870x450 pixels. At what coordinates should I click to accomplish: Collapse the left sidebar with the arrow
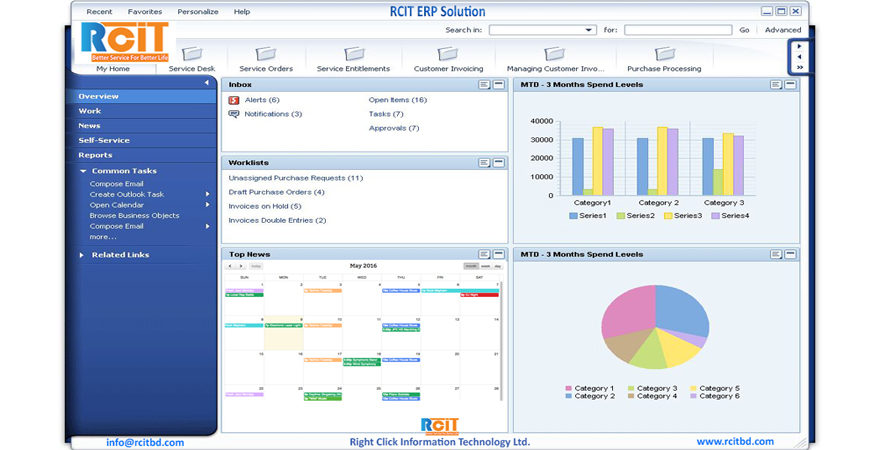click(206, 83)
